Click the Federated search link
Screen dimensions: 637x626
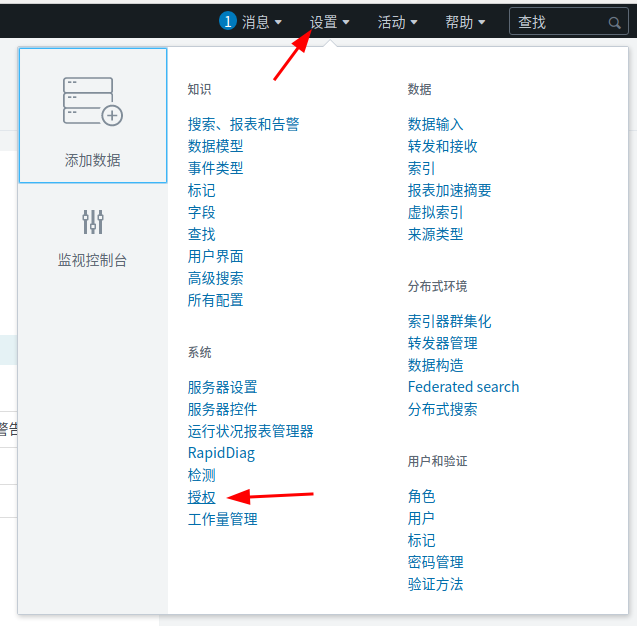pyautogui.click(x=463, y=387)
